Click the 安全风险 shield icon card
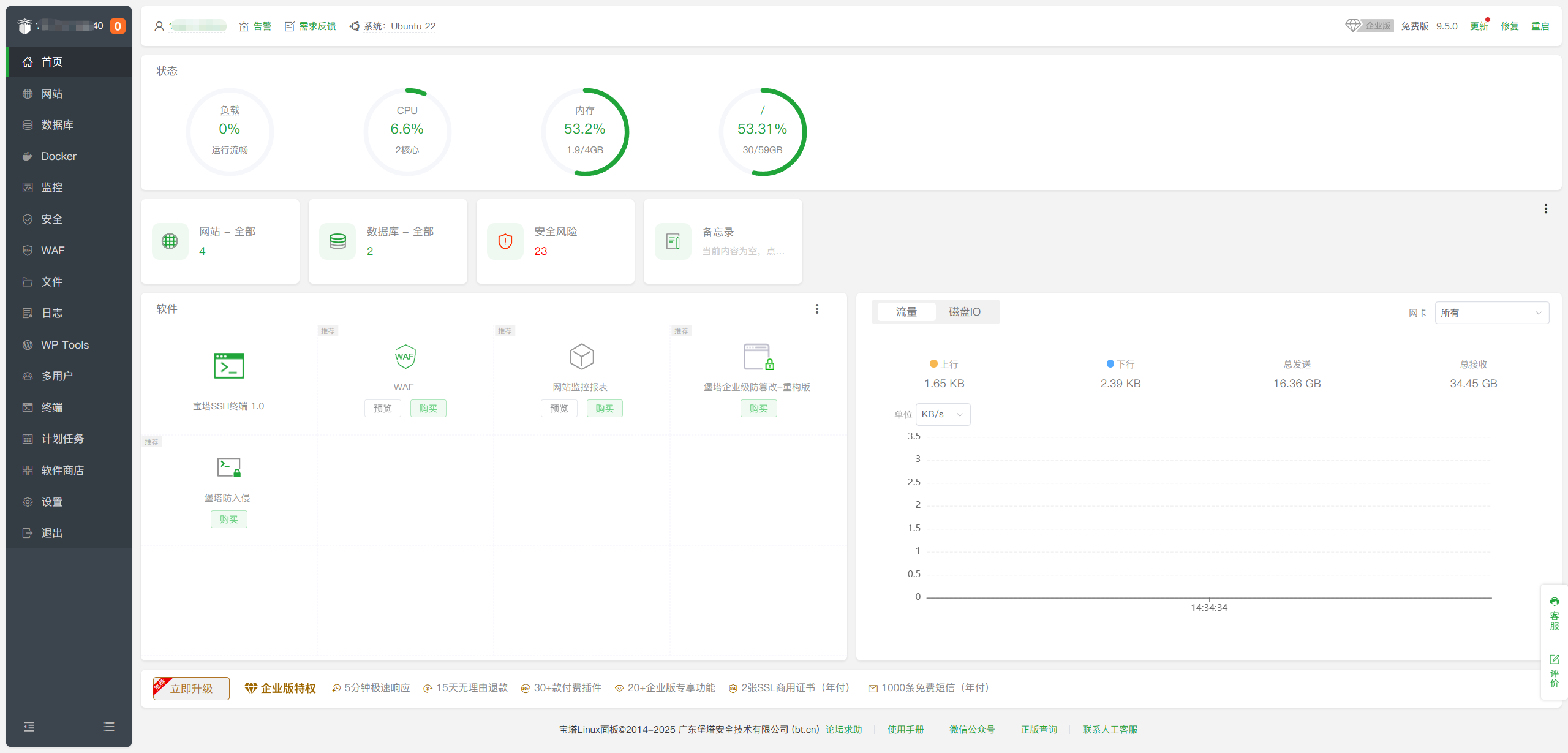 coord(505,241)
